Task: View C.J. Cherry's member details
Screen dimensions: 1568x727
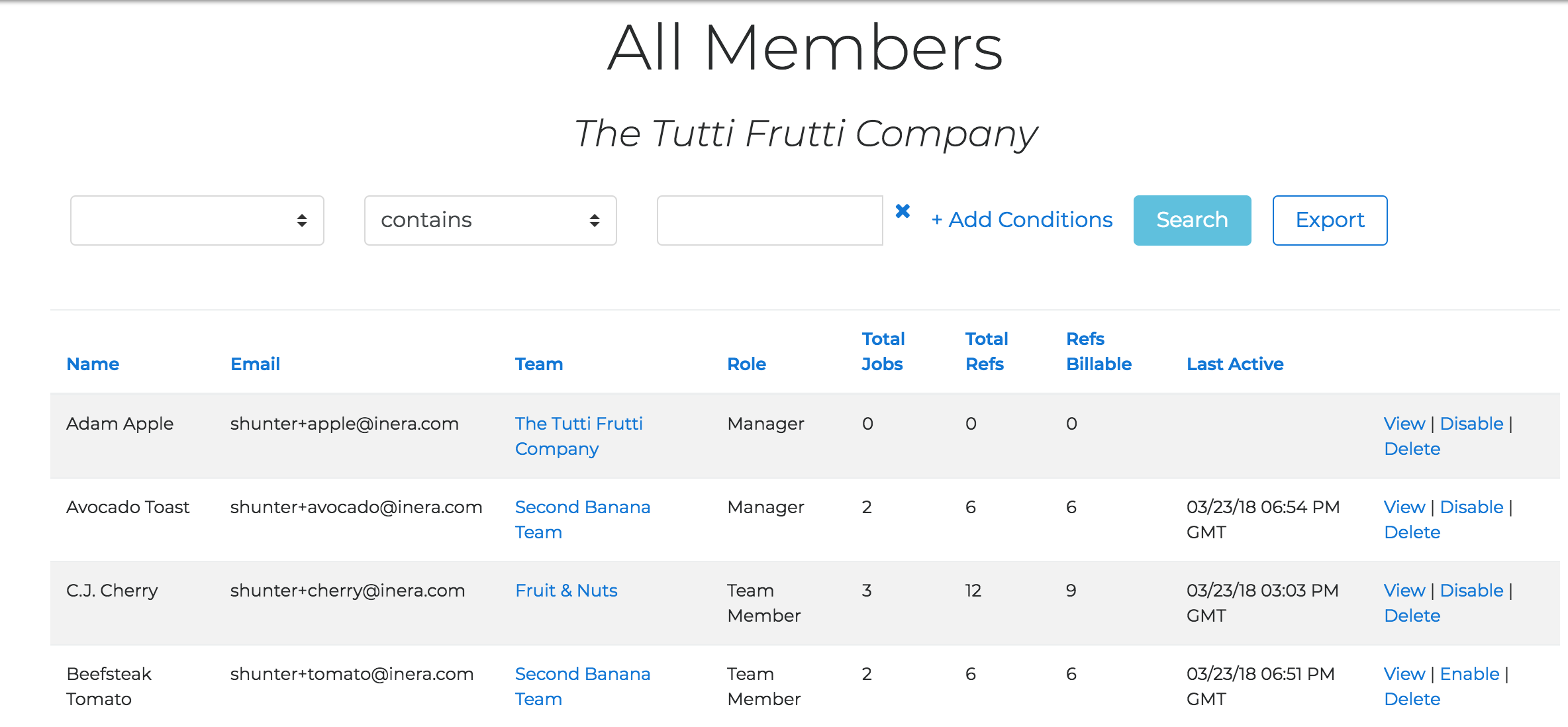Action: 1404,591
